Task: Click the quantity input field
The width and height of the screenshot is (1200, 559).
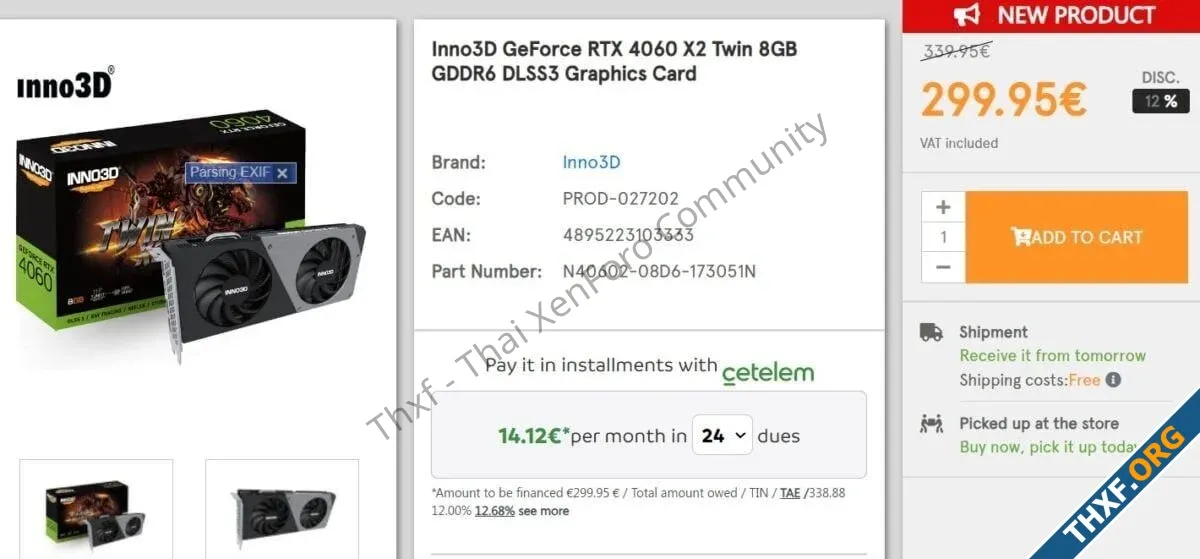Action: pyautogui.click(x=943, y=237)
